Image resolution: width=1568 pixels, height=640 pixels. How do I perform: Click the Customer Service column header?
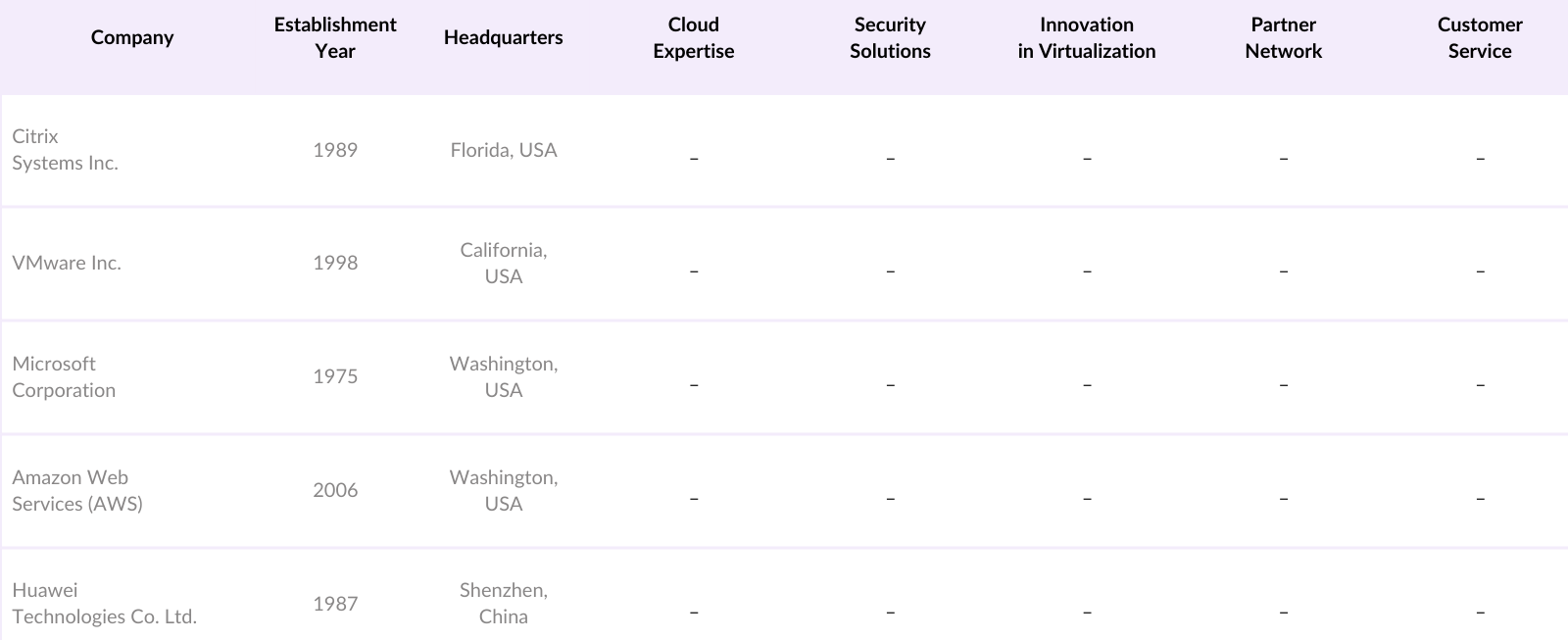pos(1480,37)
